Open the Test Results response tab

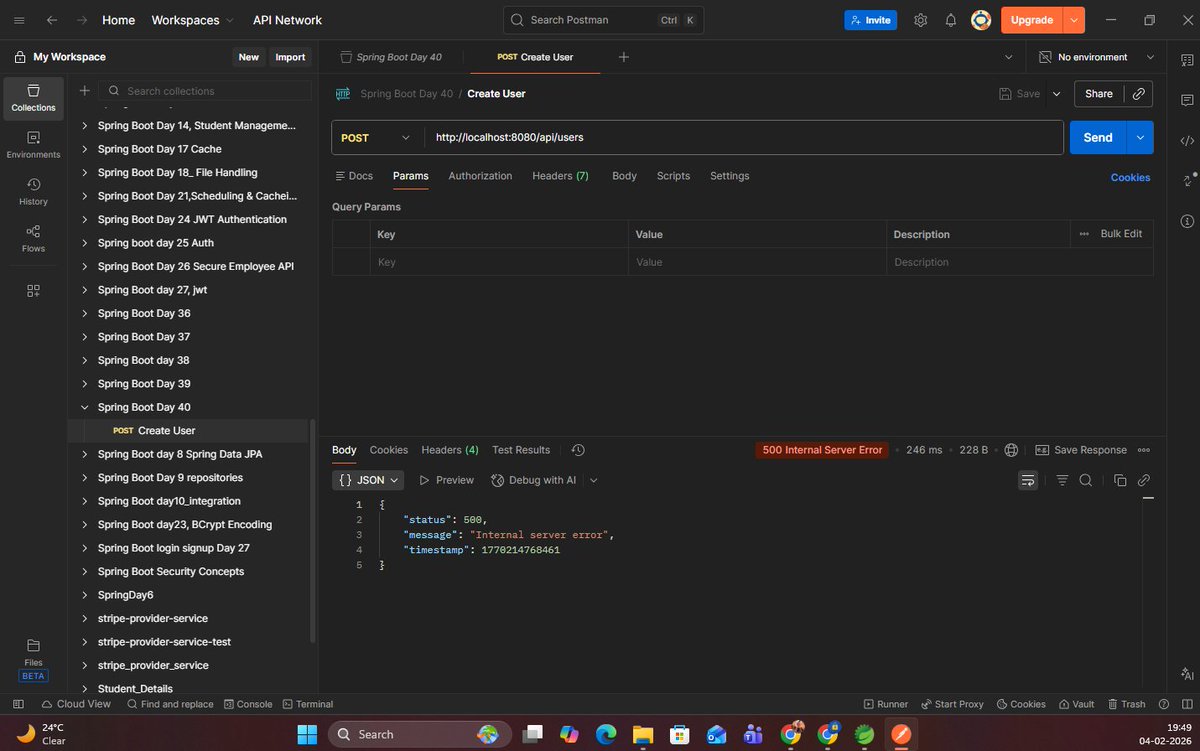click(x=521, y=450)
